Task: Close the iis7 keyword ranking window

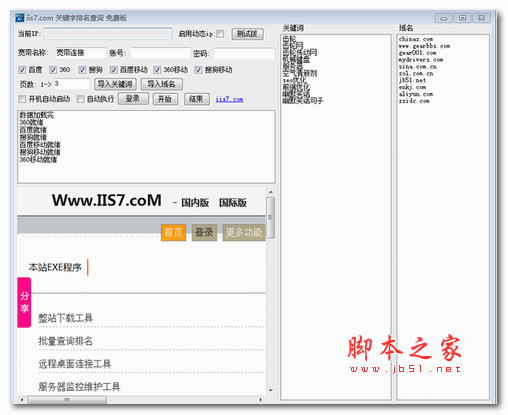Action: click(x=482, y=18)
